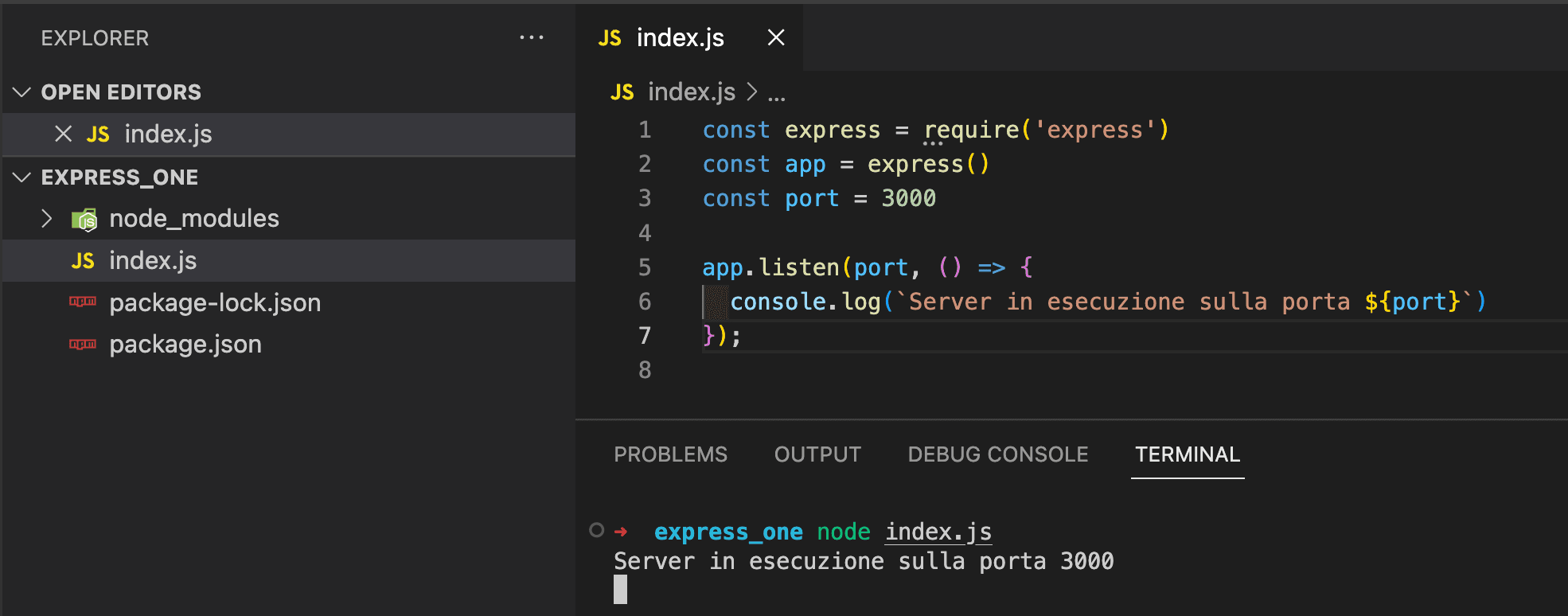Click 'node' command in the terminal
Image resolution: width=1568 pixels, height=616 pixels.
(844, 532)
